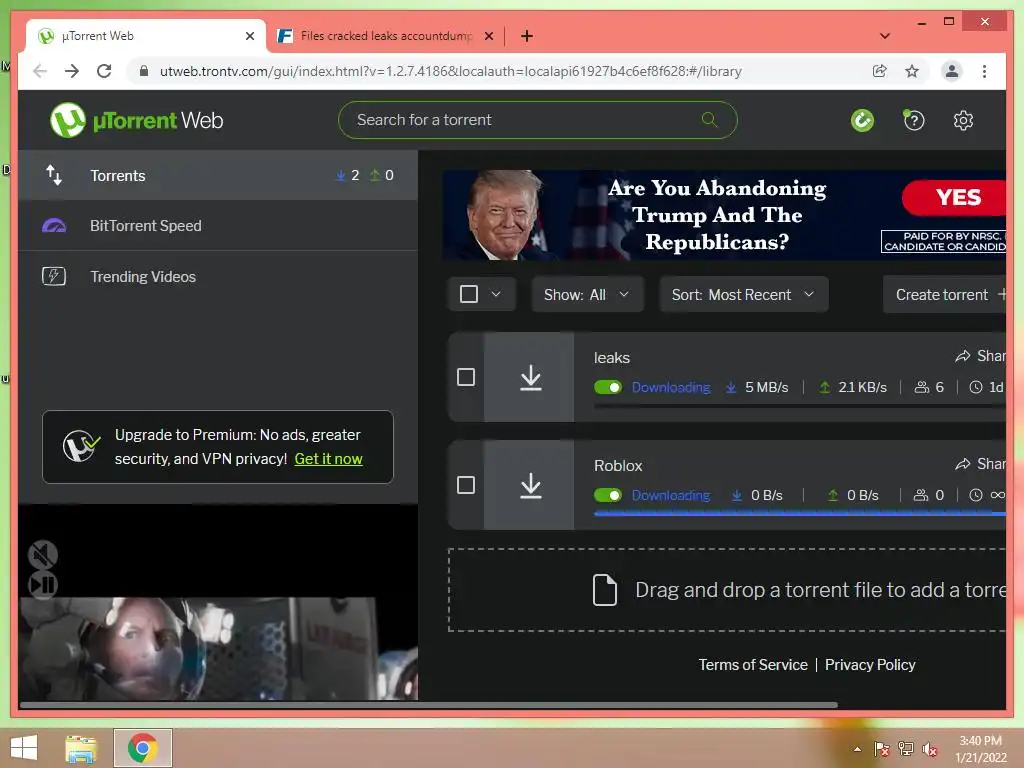This screenshot has height=768, width=1024.
Task: Share the Roblox torrent
Action: 980,464
